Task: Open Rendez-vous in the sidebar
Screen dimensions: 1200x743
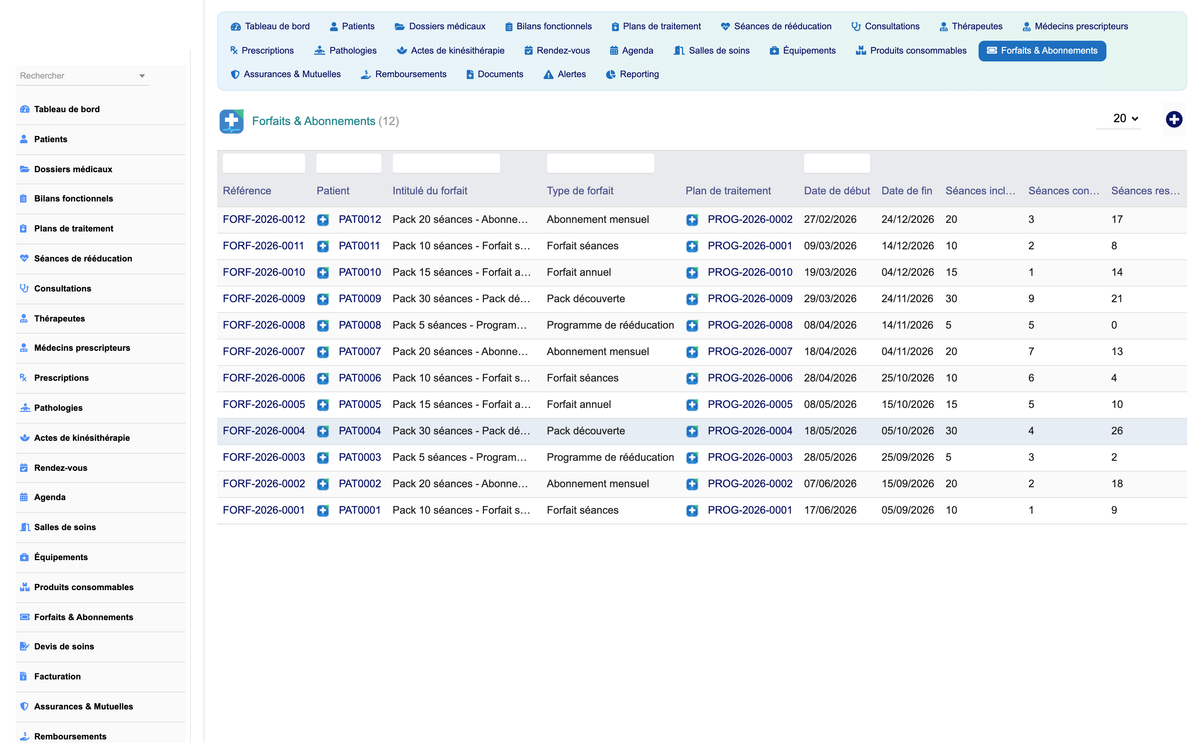Action: (61, 468)
